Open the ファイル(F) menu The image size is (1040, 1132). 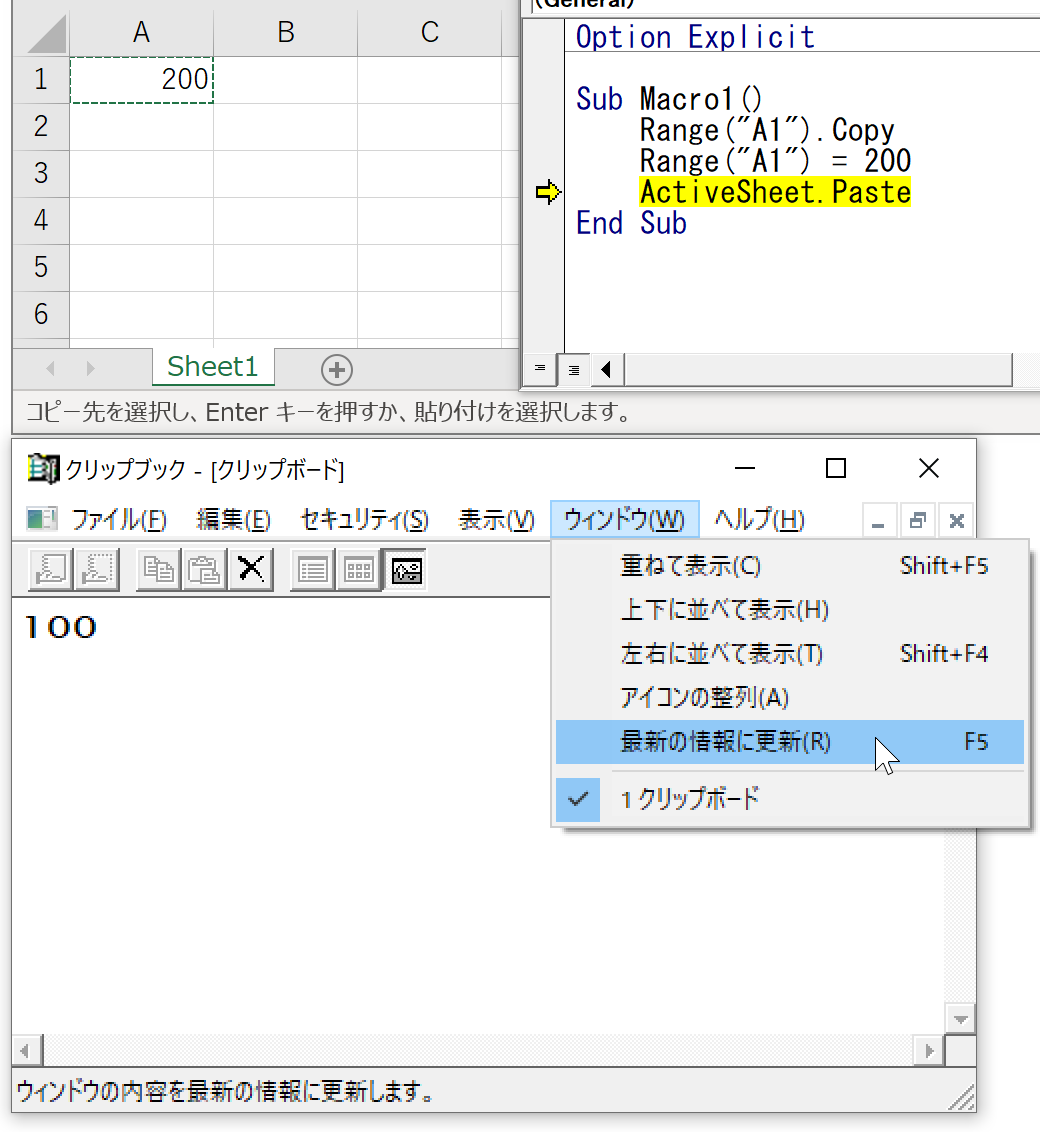119,520
